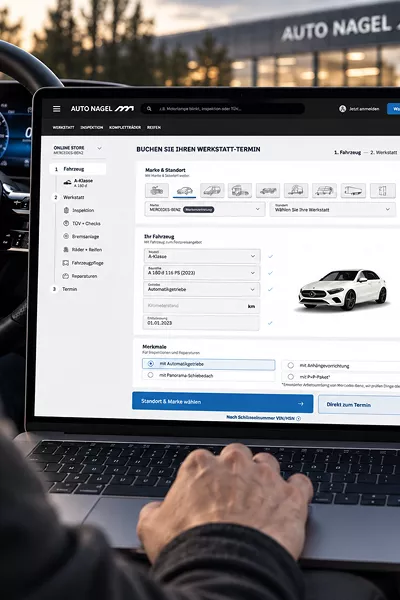Select the passenger car vehicle type icon
The height and width of the screenshot is (600, 400).
(184, 191)
